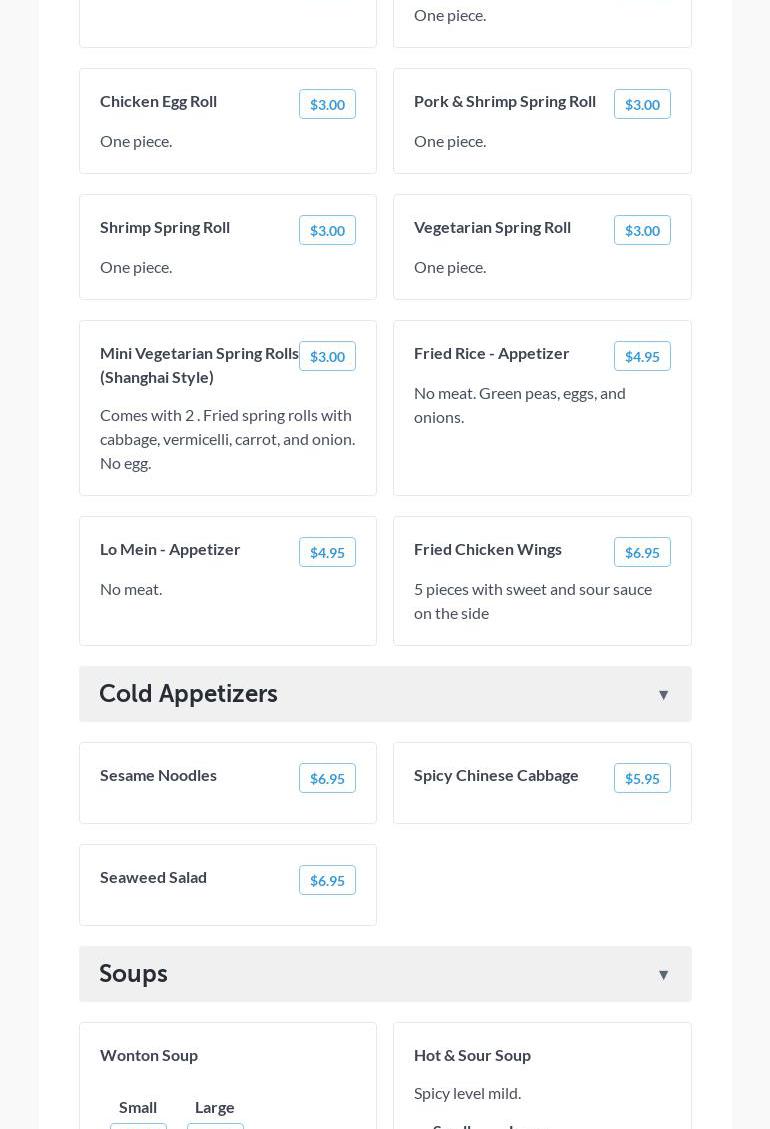Click Lo Mein - Appetizer $4.95 price

pos(327,552)
